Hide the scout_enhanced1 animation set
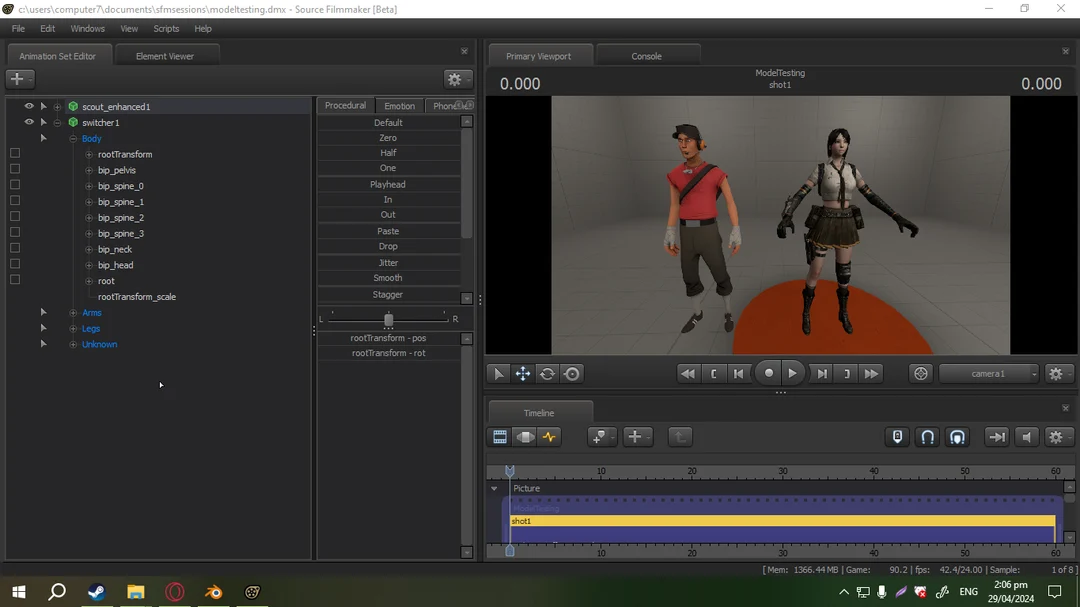 (28, 105)
